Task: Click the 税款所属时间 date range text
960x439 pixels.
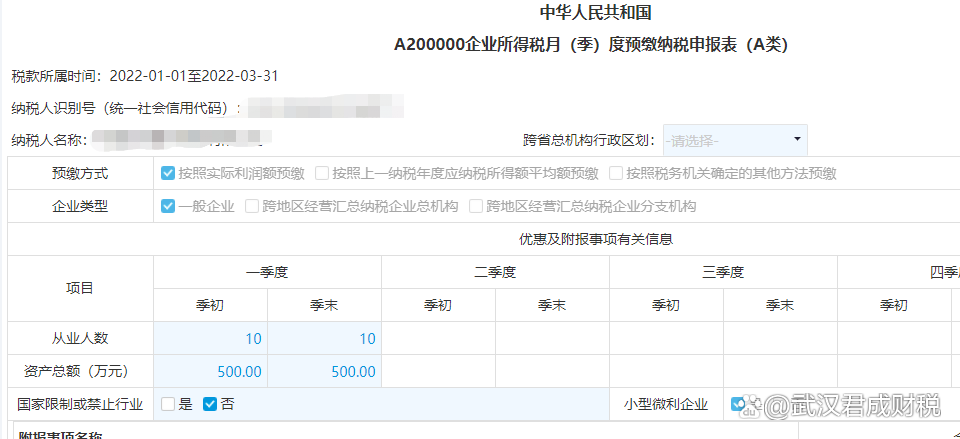Action: coord(194,76)
